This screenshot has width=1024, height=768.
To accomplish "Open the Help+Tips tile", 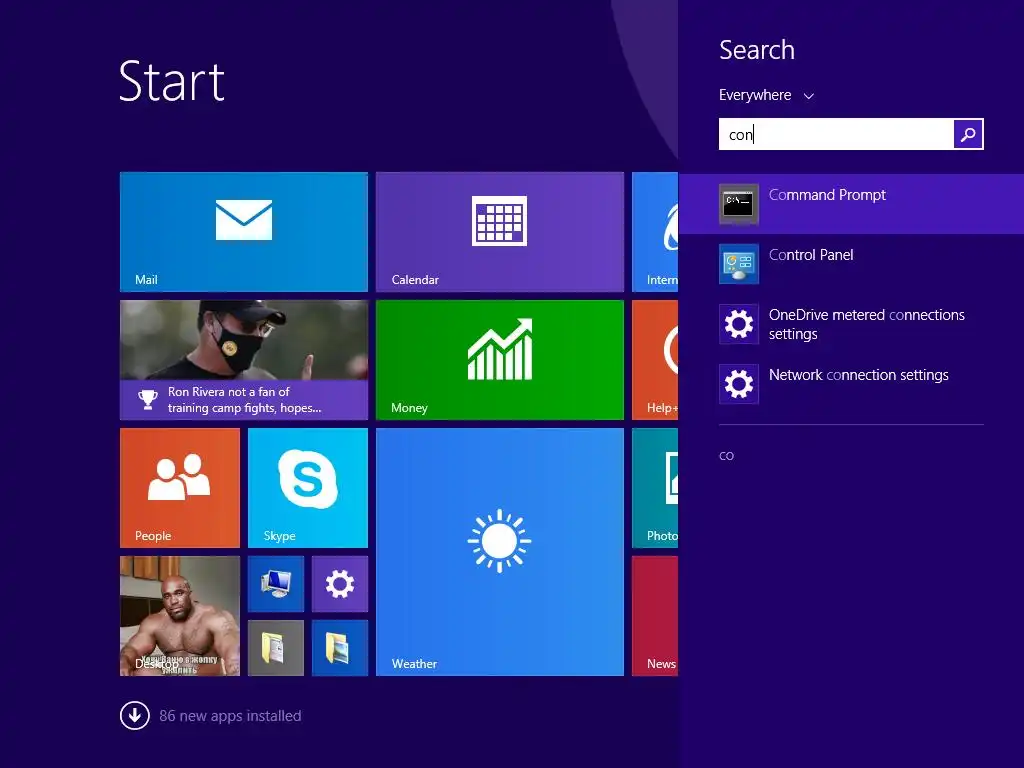I will point(655,360).
